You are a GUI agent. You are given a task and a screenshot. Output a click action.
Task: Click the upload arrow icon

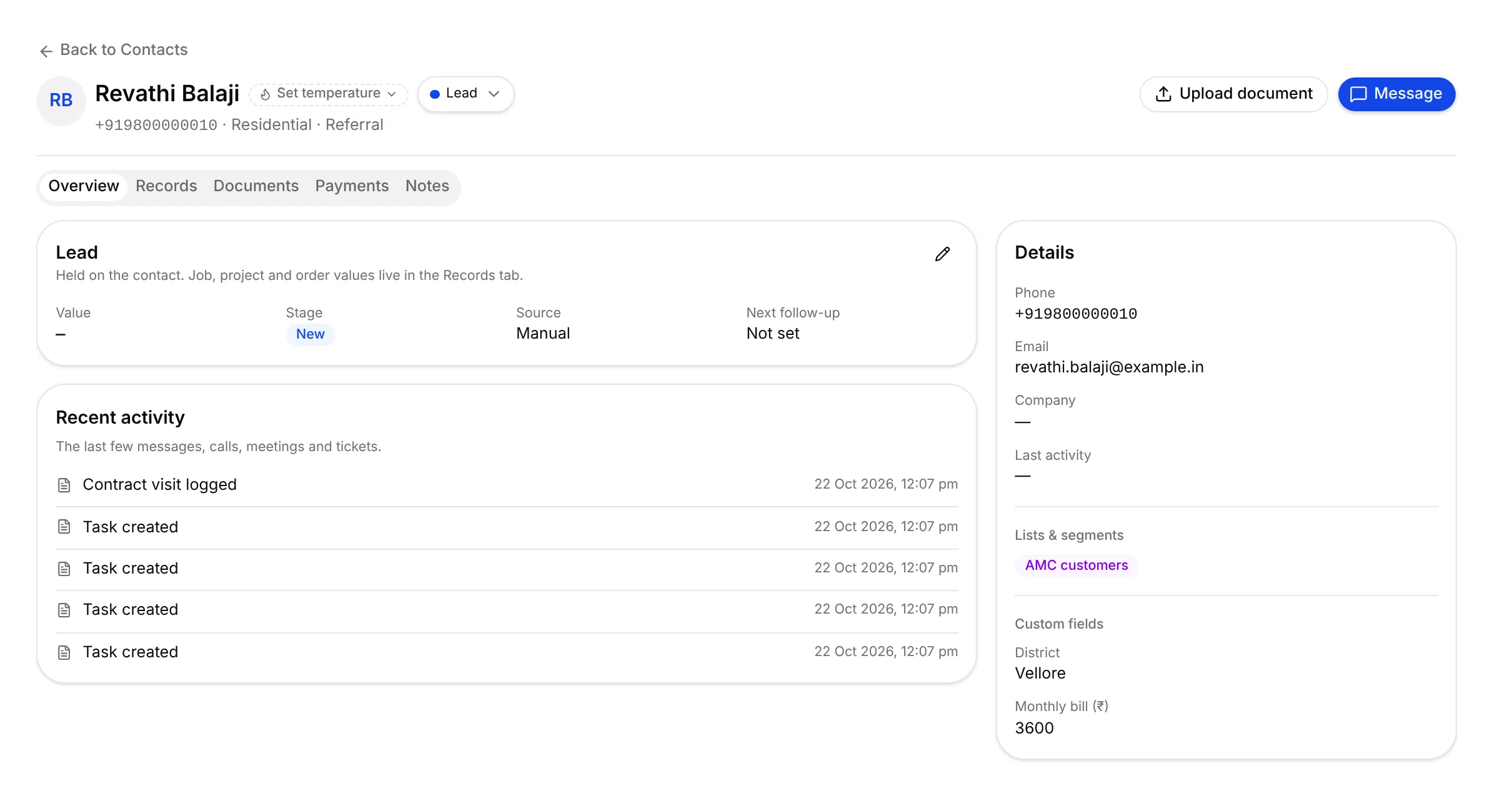click(1163, 94)
